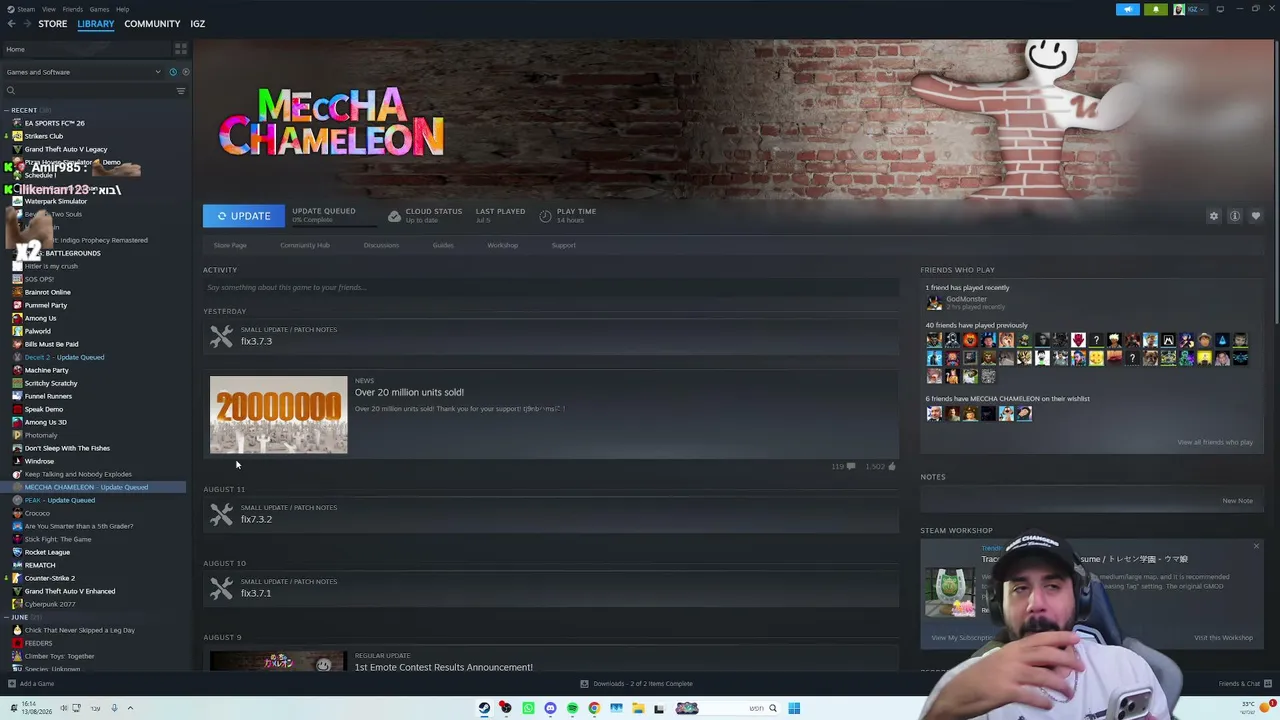The height and width of the screenshot is (720, 1280).
Task: Dismiss the Steam Workshop item card
Action: click(1256, 546)
